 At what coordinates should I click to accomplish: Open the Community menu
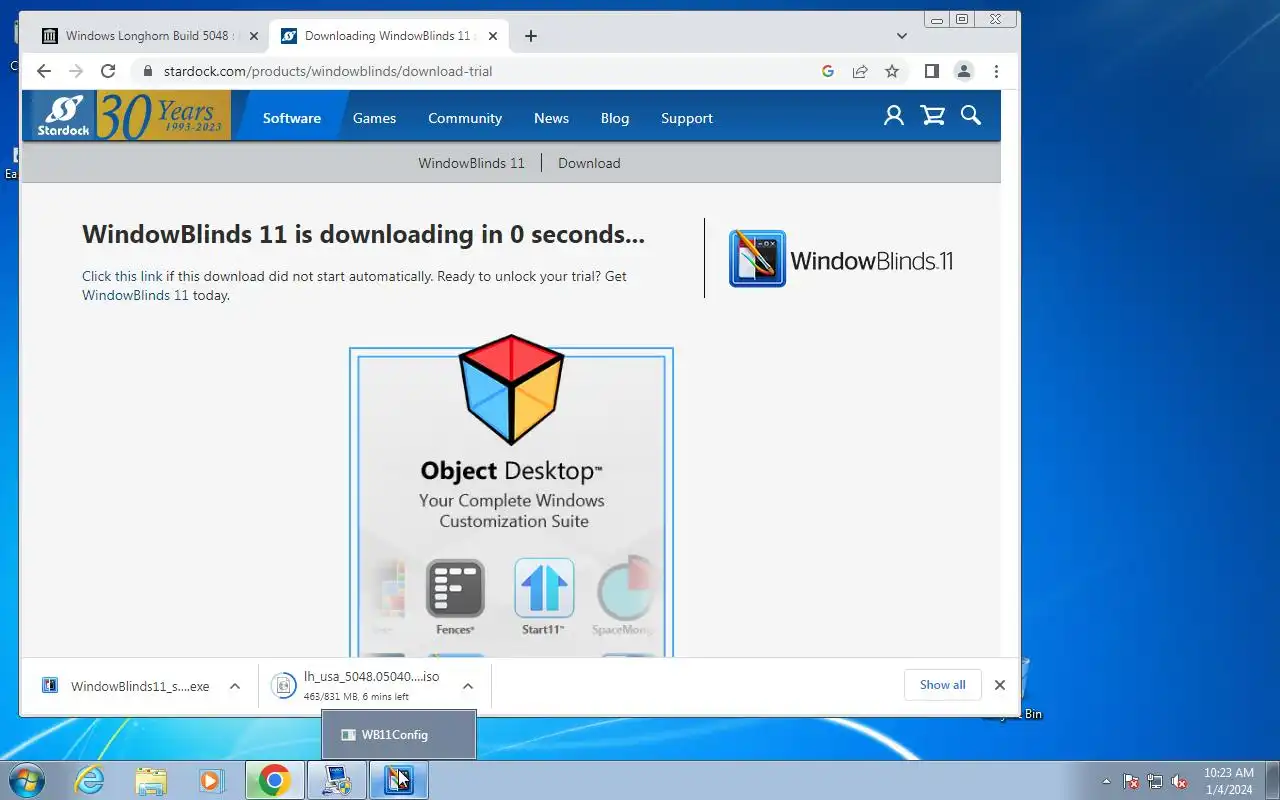(465, 118)
